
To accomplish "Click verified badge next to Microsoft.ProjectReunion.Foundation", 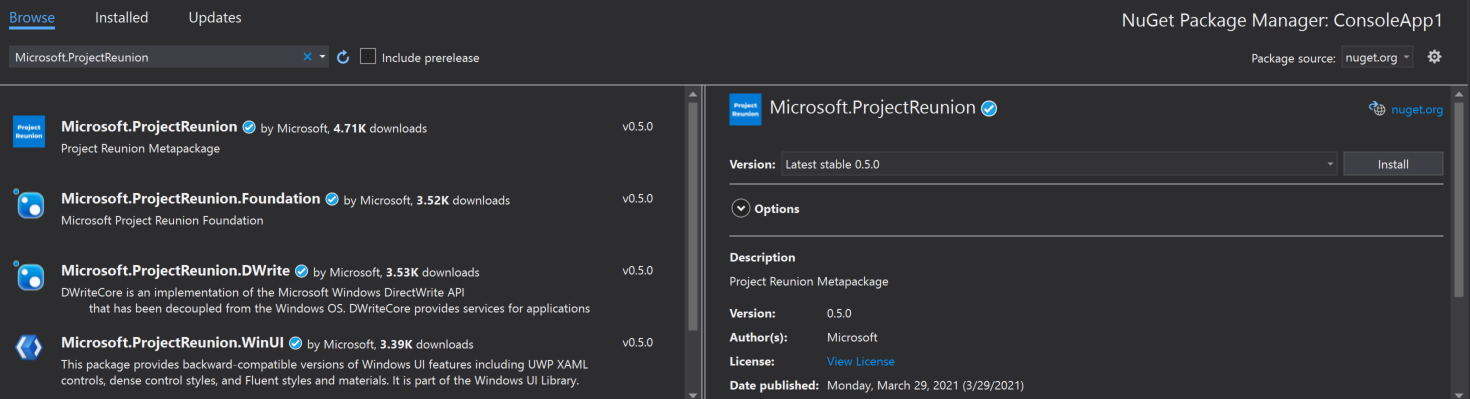I will pyautogui.click(x=332, y=199).
